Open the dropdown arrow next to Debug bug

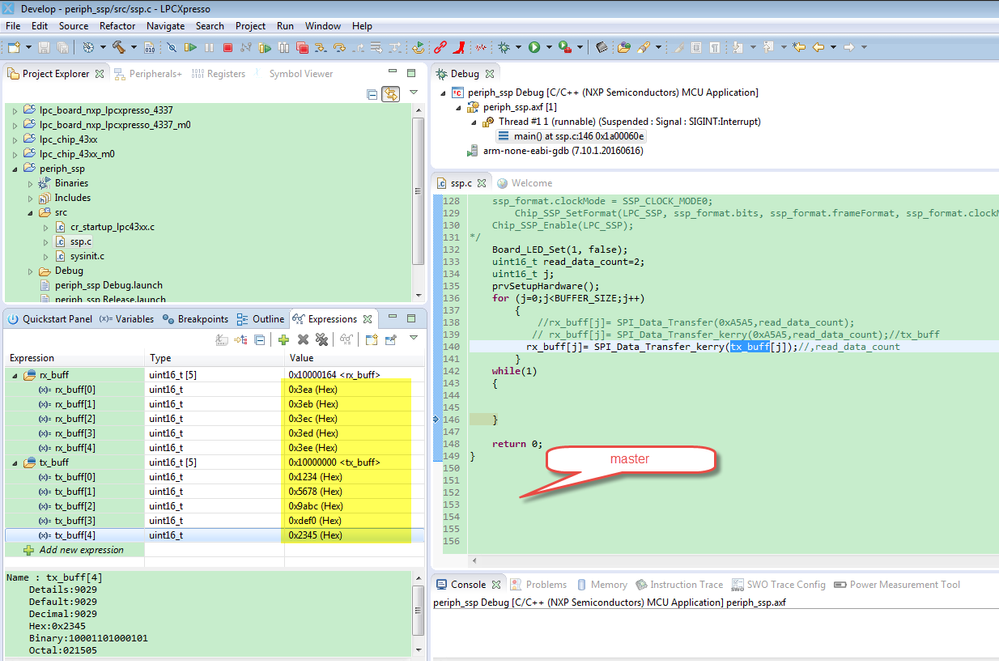click(x=519, y=47)
